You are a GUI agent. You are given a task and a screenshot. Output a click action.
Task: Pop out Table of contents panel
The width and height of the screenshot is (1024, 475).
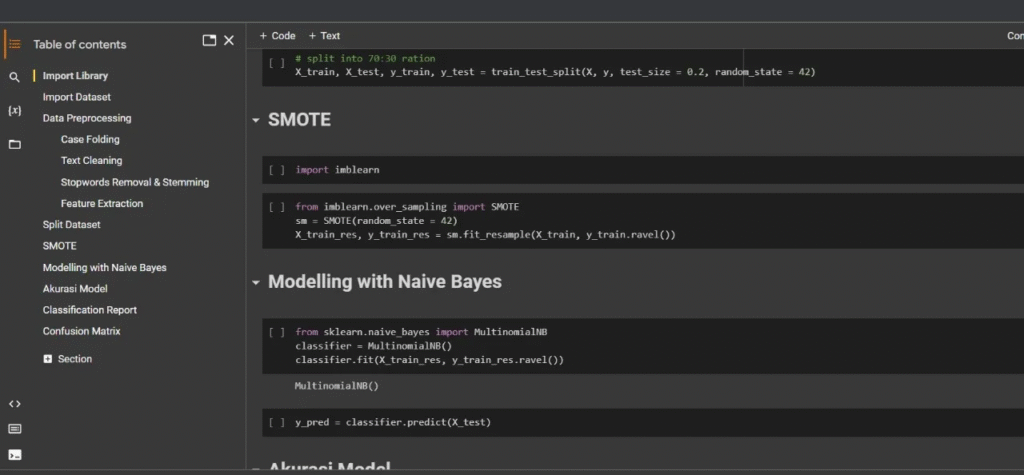209,41
